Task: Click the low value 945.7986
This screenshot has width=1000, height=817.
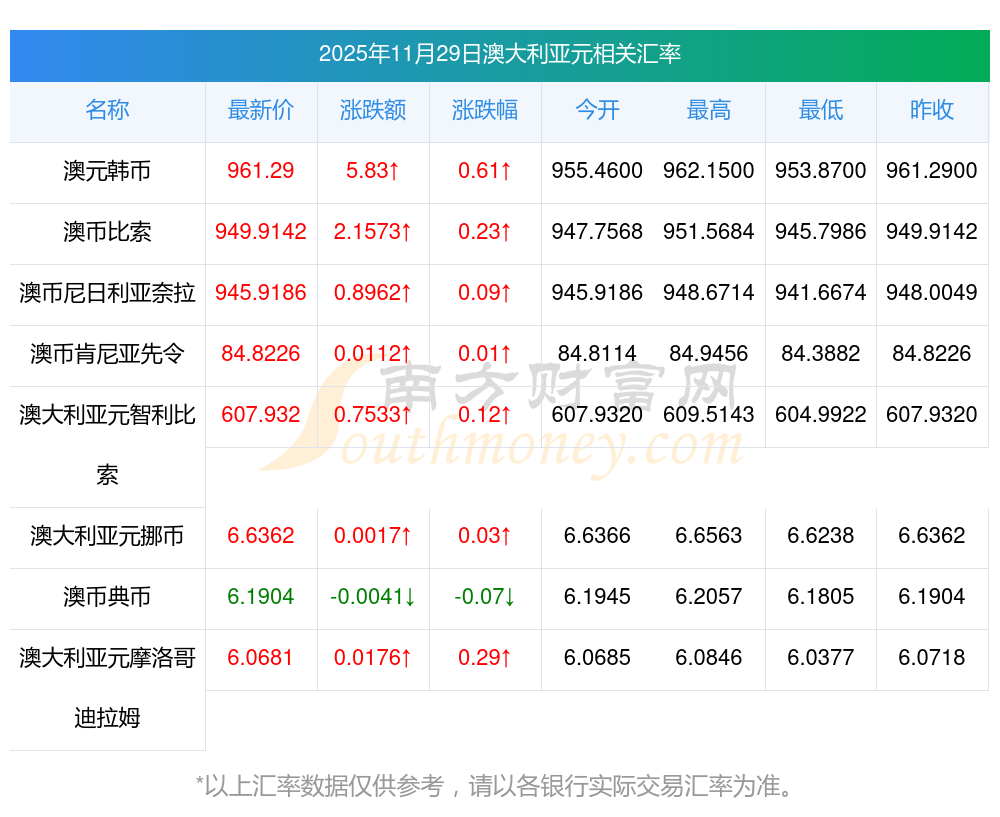Action: tap(821, 232)
